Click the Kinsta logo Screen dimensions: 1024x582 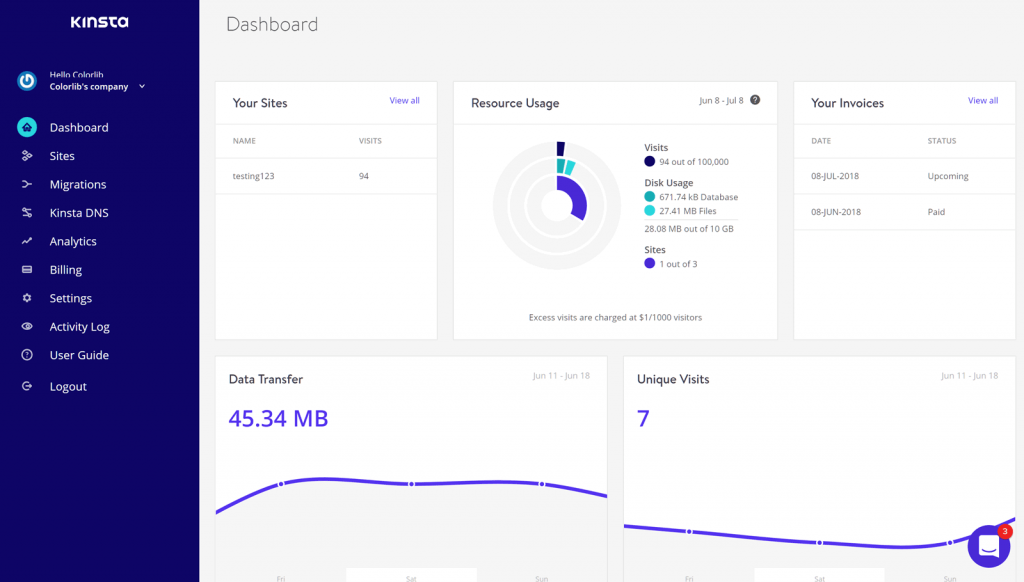pyautogui.click(x=98, y=21)
